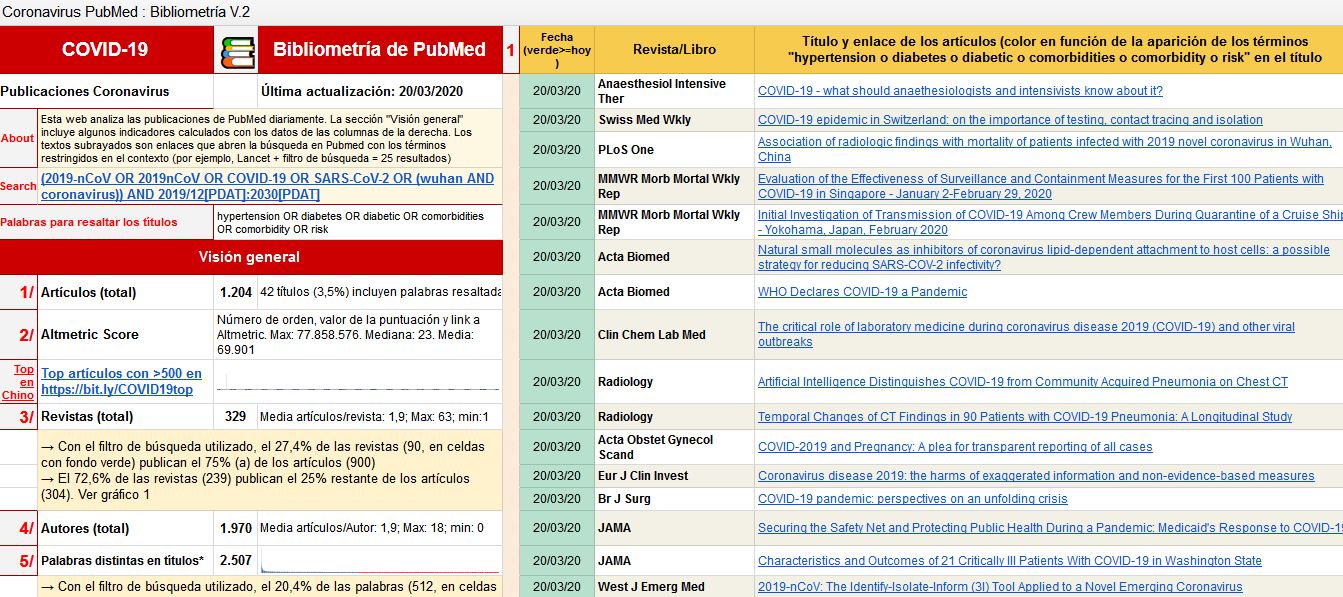
Task: Click the words-in-titles sparkline chart
Action: click(380, 561)
